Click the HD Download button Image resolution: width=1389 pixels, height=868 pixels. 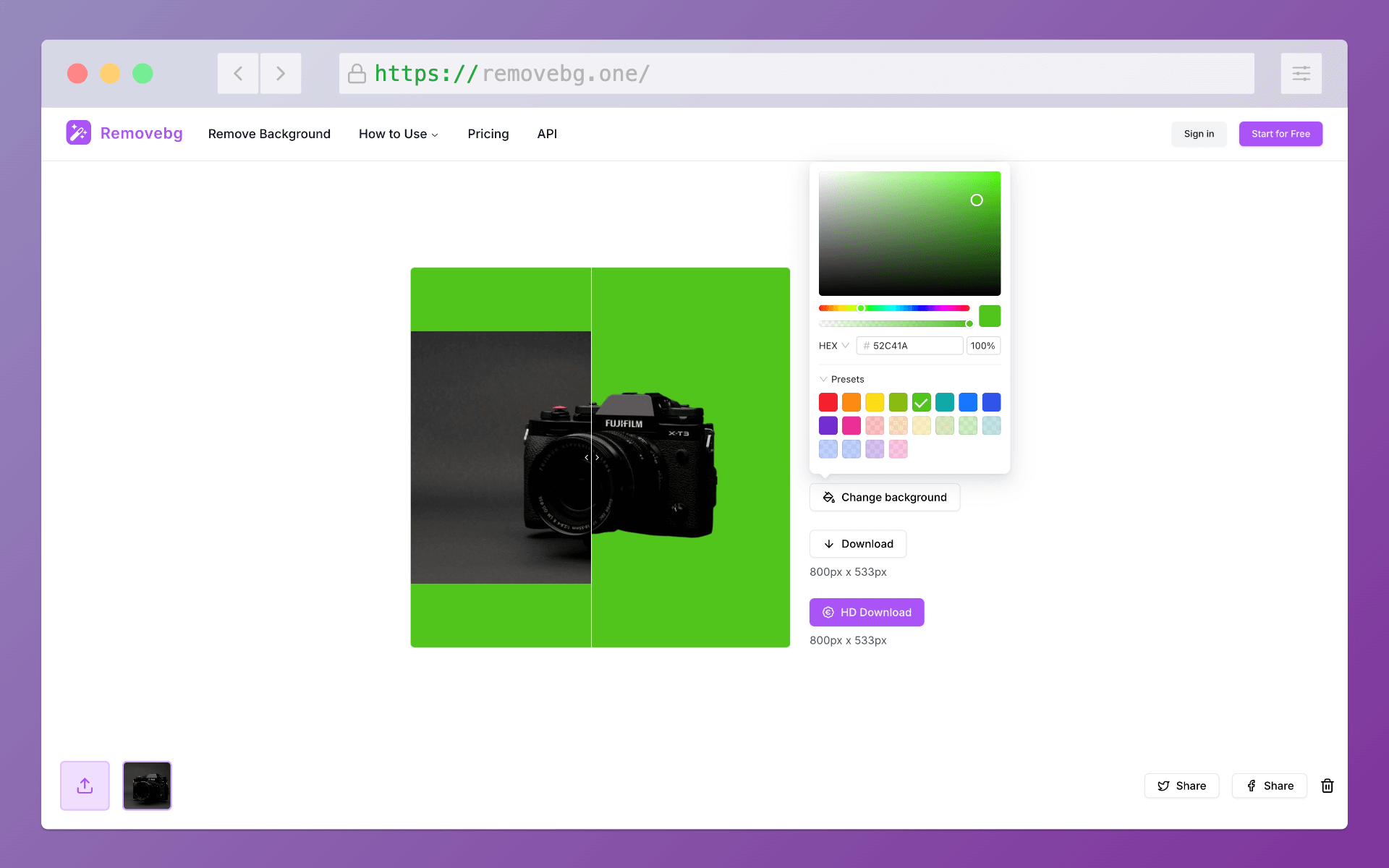(x=866, y=612)
